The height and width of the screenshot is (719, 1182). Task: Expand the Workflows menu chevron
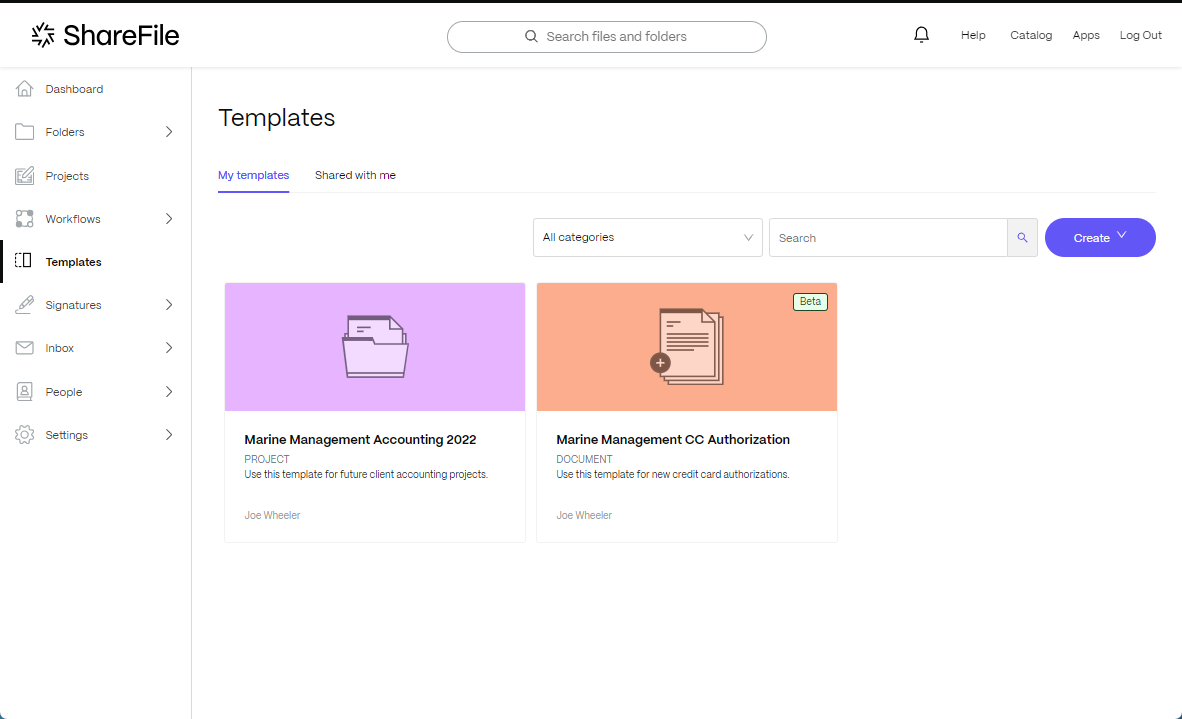click(x=169, y=219)
